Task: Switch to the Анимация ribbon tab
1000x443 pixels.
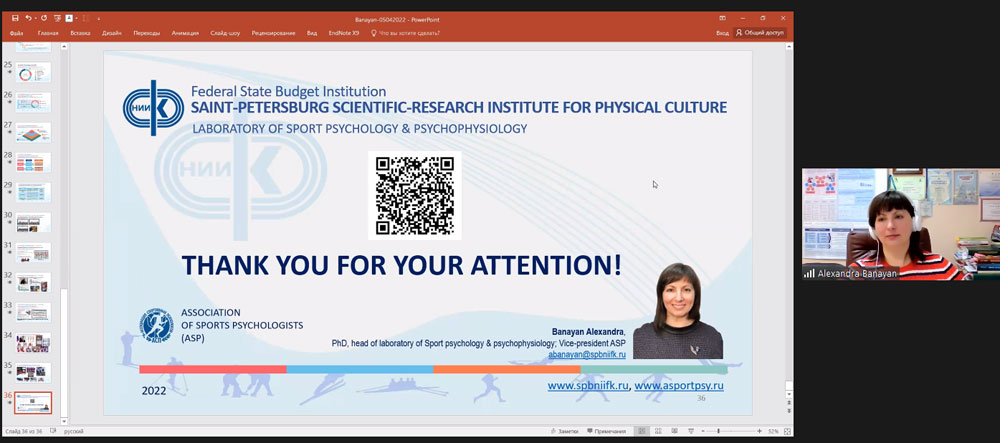Action: pyautogui.click(x=185, y=33)
